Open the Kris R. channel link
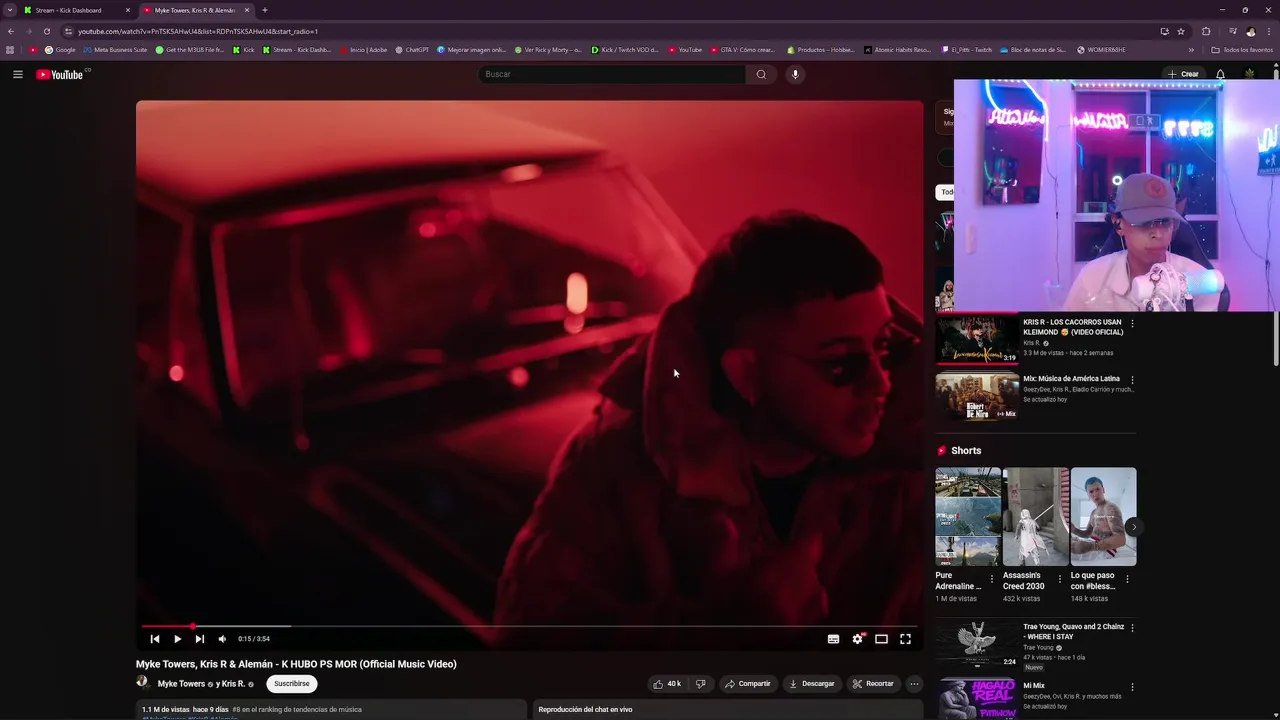The height and width of the screenshot is (720, 1280). pos(233,684)
